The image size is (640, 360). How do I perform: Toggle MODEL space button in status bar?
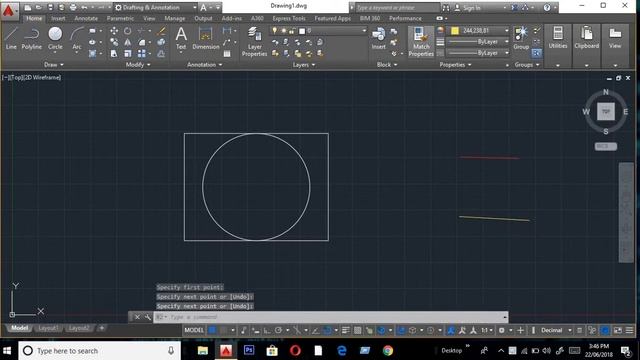tap(194, 330)
